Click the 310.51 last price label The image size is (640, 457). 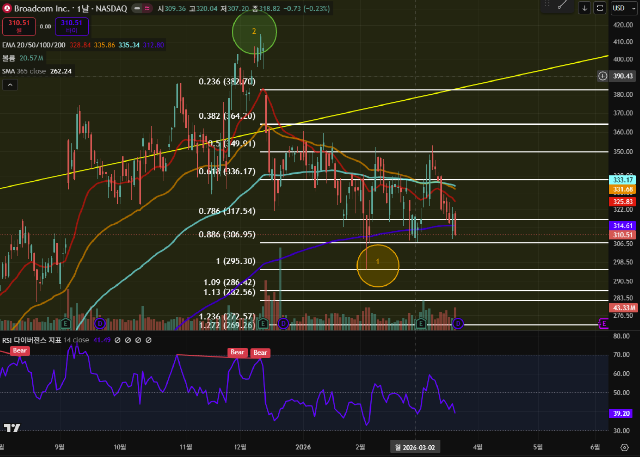622,235
